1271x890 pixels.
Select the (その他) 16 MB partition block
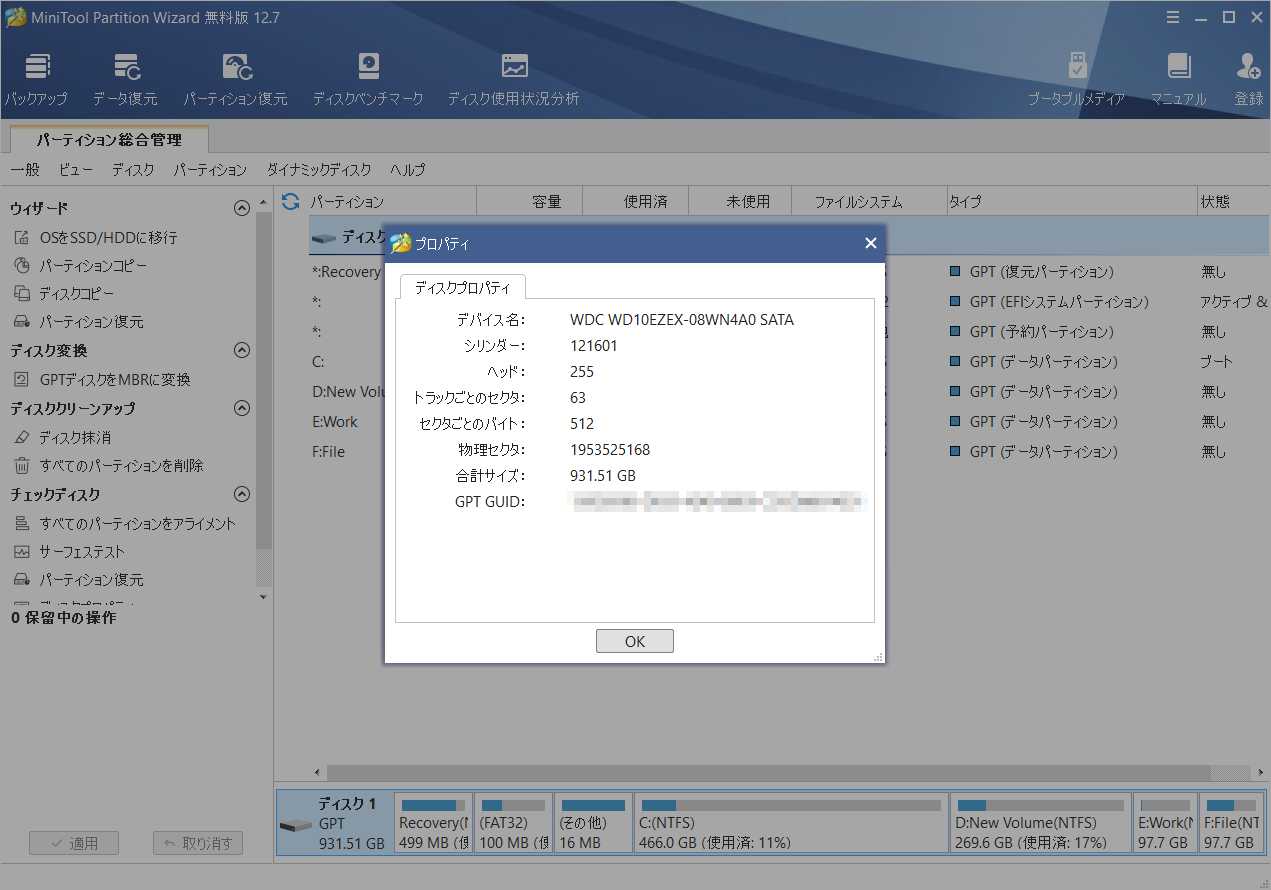pyautogui.click(x=594, y=823)
